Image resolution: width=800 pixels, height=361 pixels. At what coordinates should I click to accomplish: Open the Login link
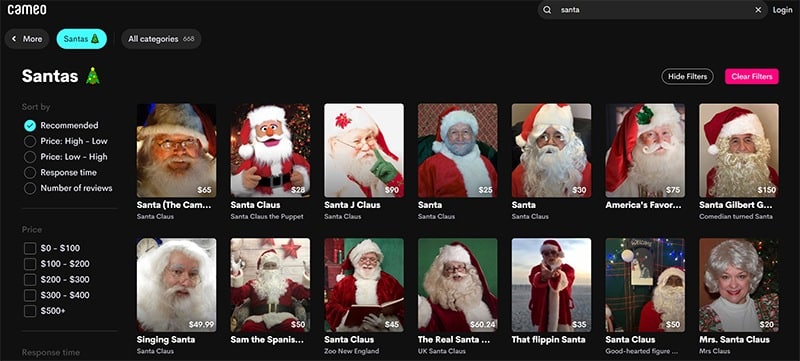pyautogui.click(x=782, y=10)
